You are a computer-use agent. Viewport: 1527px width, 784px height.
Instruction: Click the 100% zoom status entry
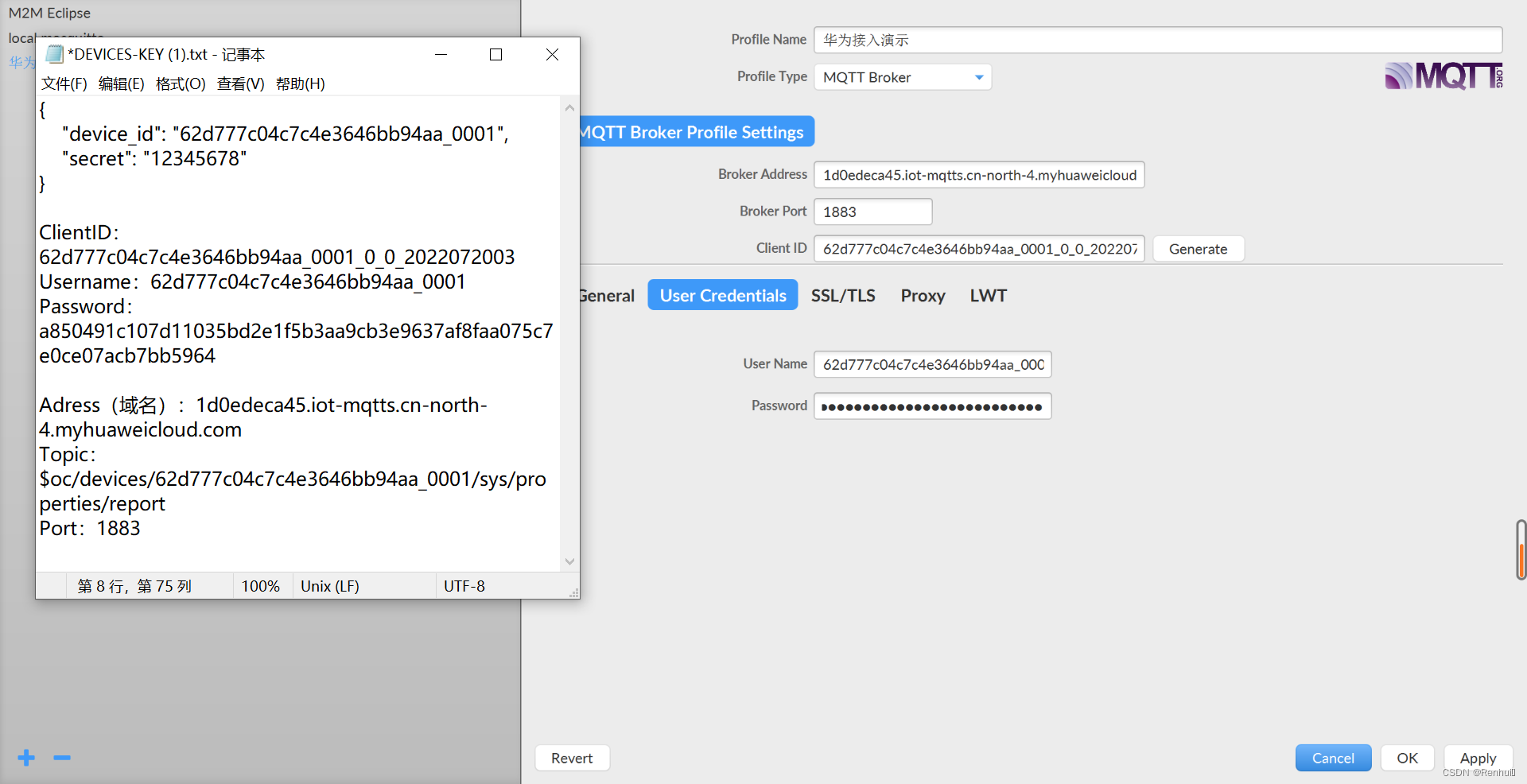(x=261, y=586)
